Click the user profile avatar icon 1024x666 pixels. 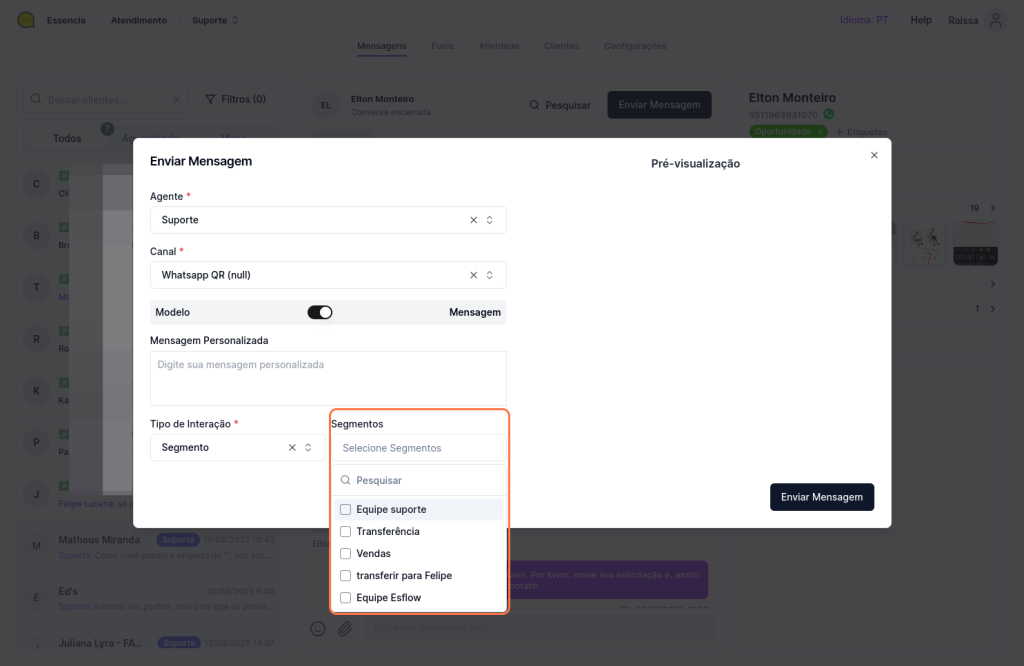point(994,20)
